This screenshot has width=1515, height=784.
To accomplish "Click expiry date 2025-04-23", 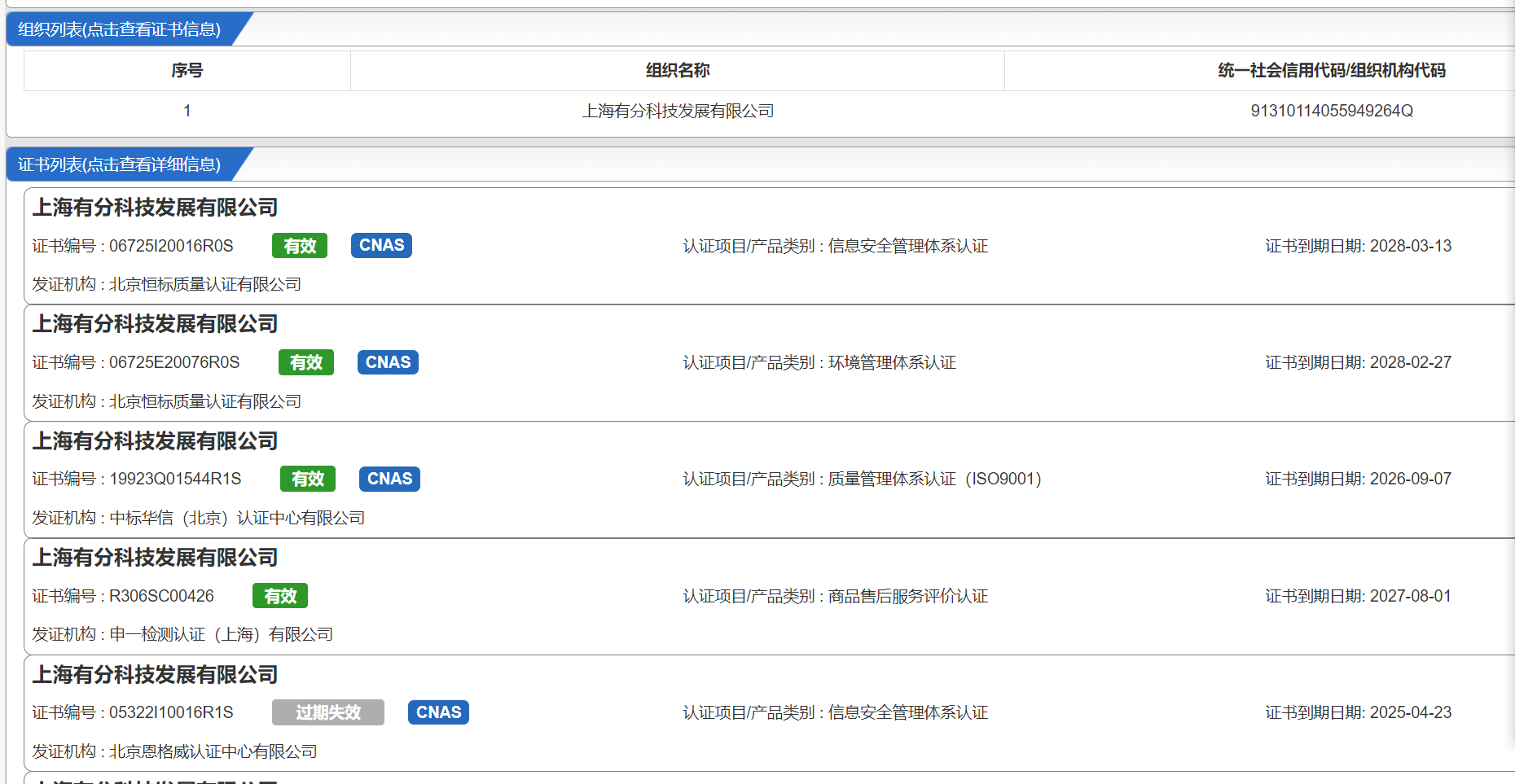I will tap(1411, 712).
